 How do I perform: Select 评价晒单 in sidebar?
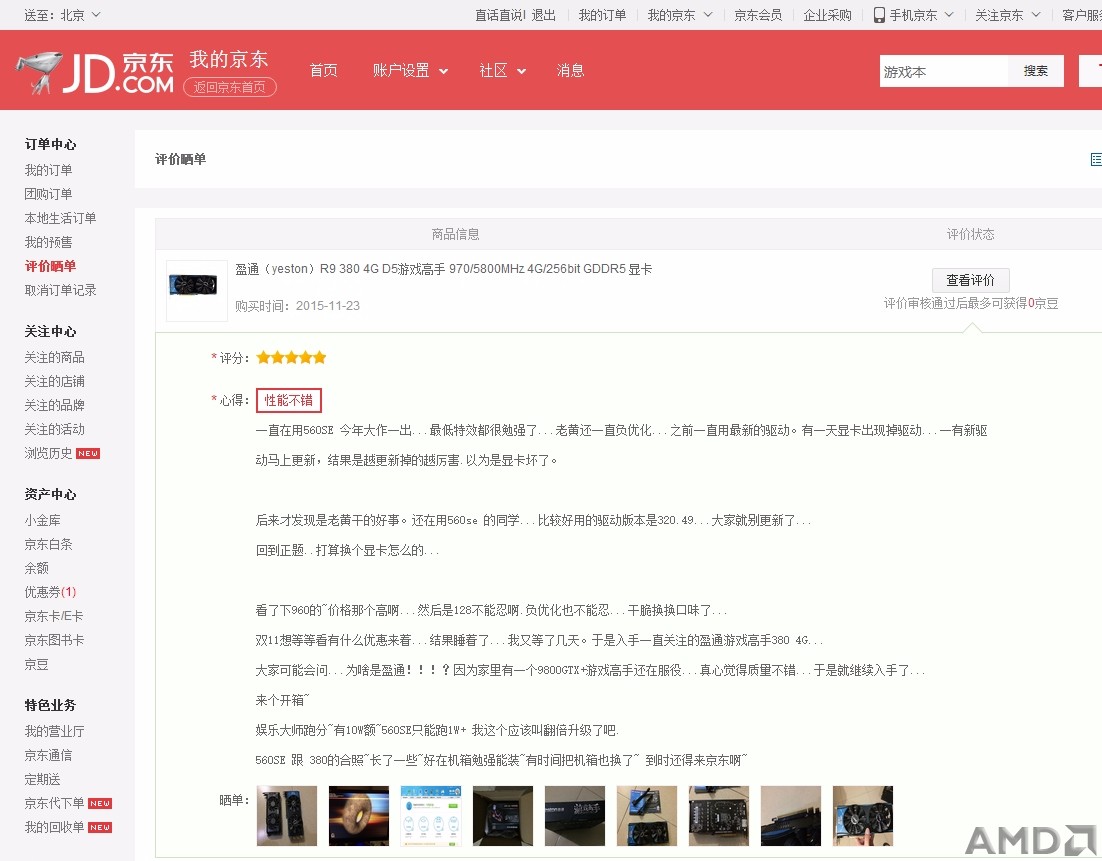(x=50, y=266)
